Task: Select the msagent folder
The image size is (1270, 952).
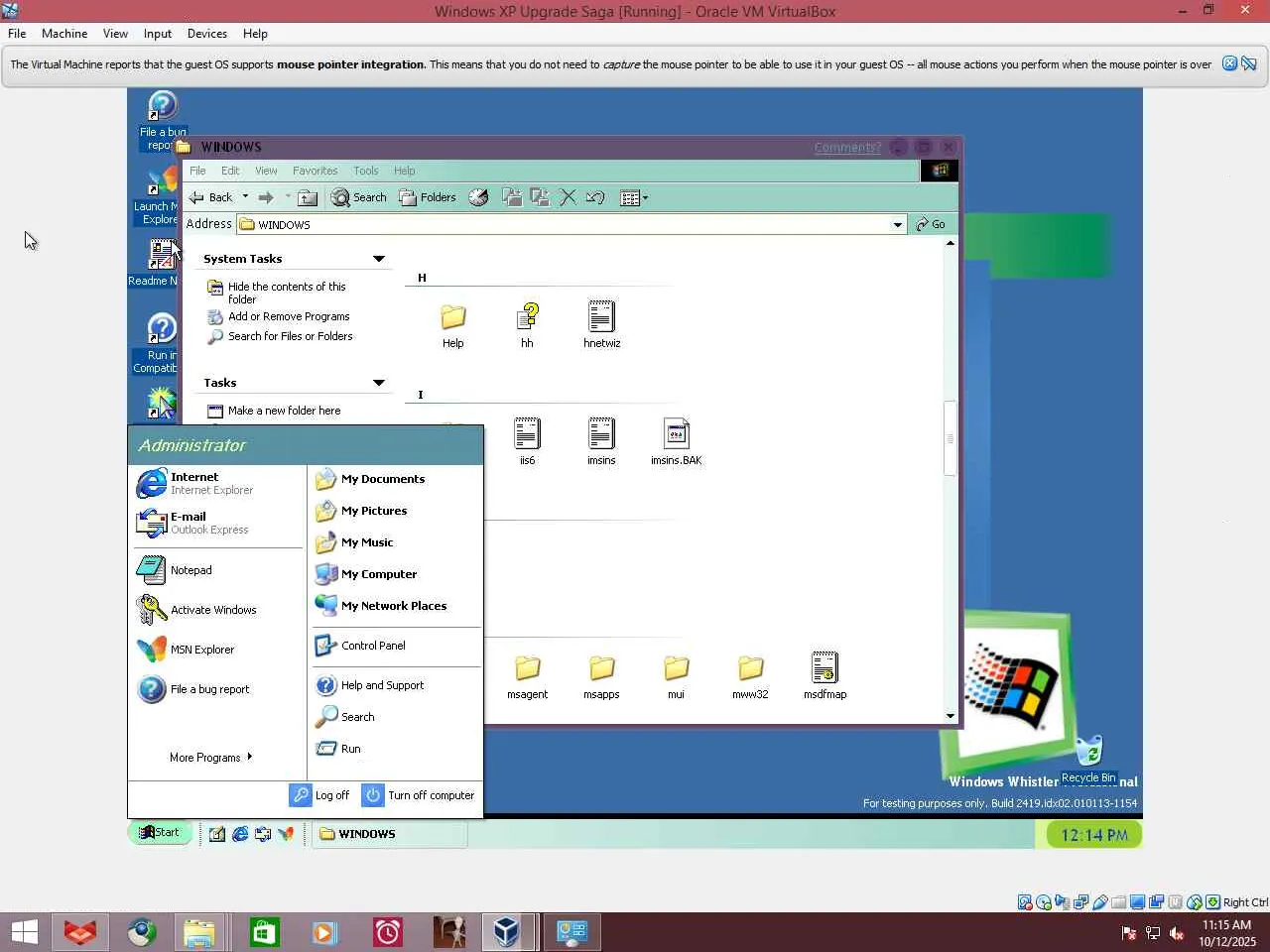Action: 527,676
